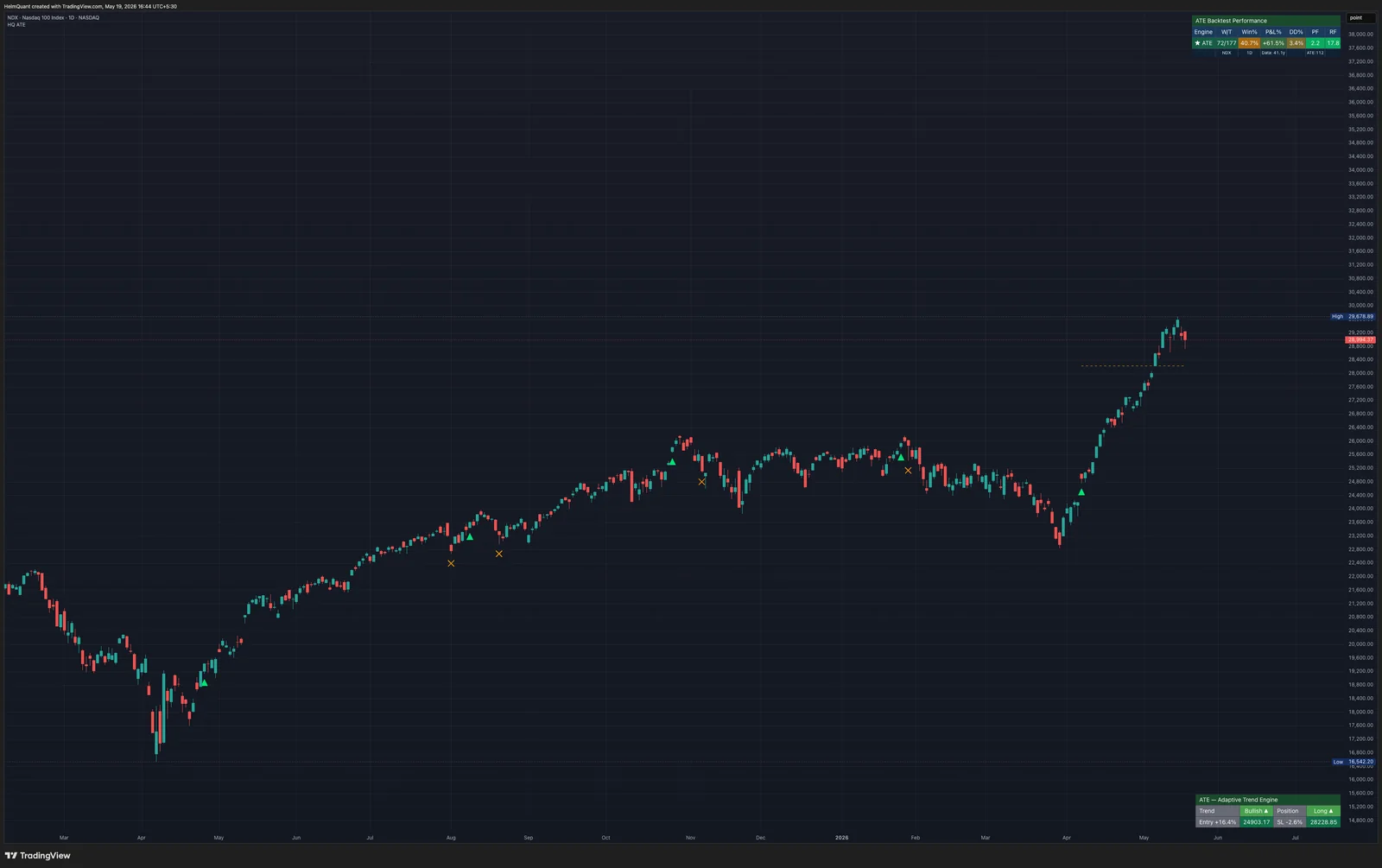1382x868 pixels.
Task: Click the 'Long ▲' position cell
Action: click(1323, 811)
